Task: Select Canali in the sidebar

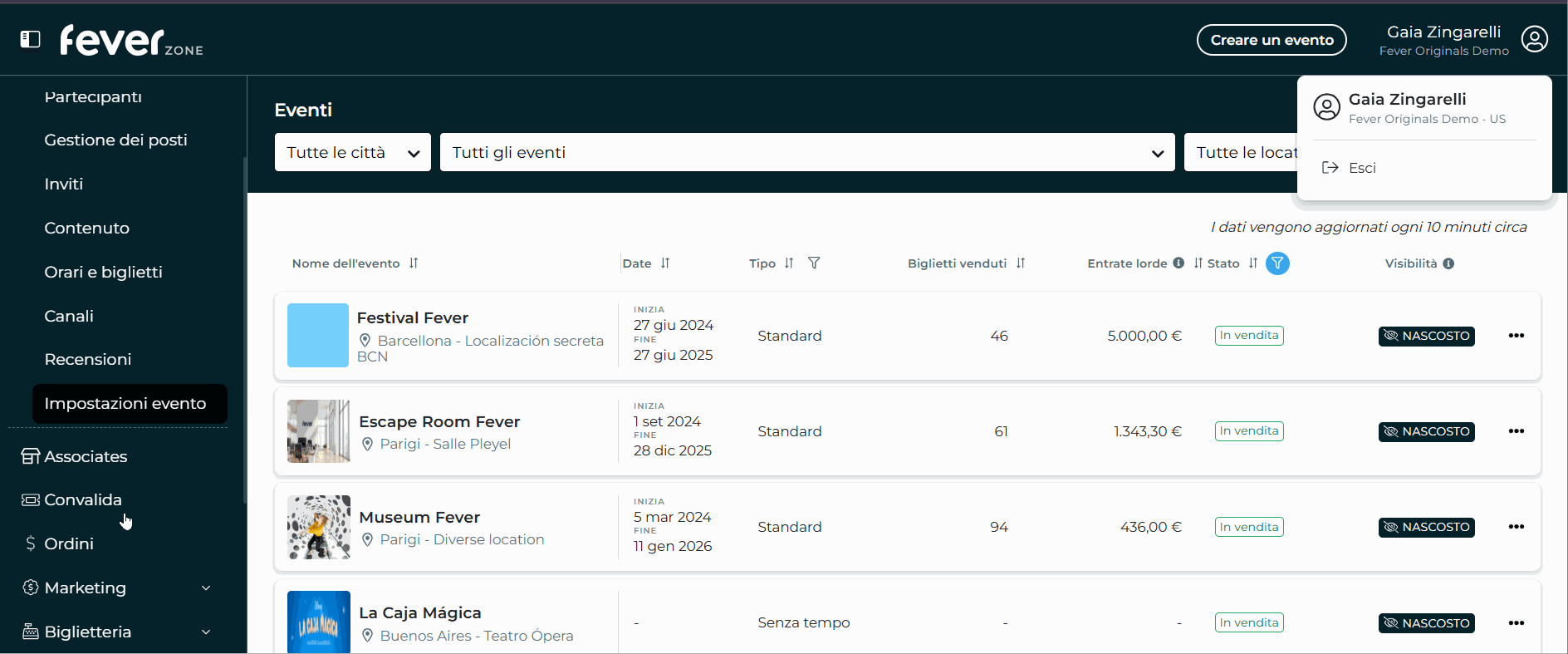Action: [x=69, y=316]
